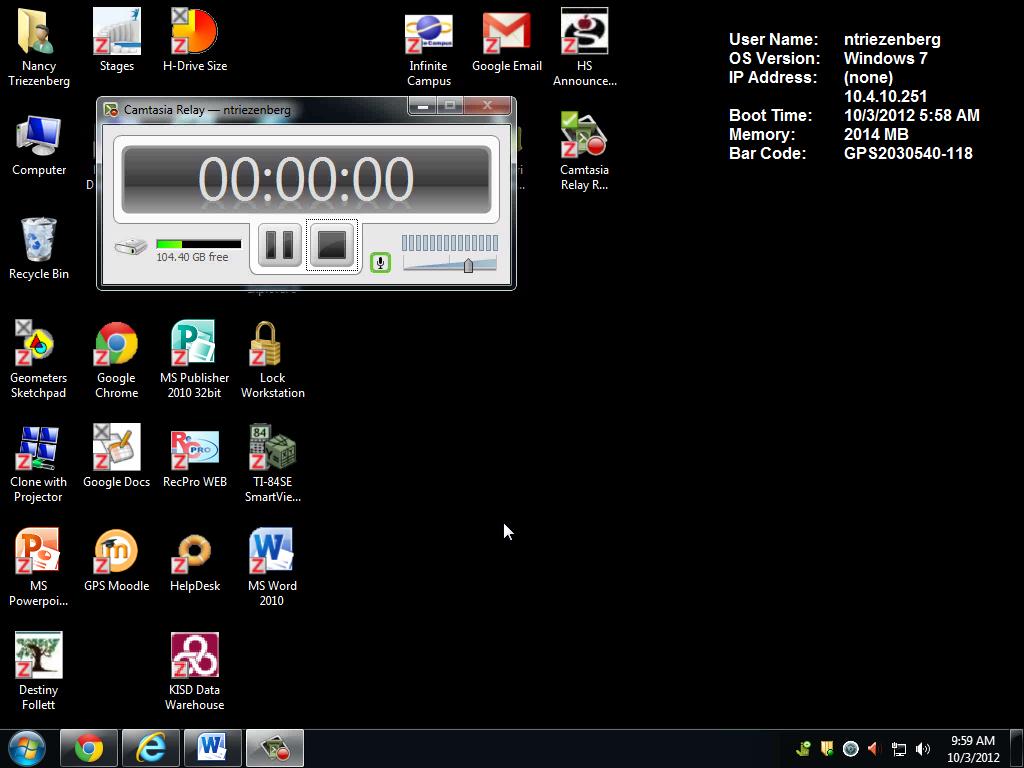Pause the Camtasia Relay recording
This screenshot has height=768, width=1024.
[x=280, y=245]
